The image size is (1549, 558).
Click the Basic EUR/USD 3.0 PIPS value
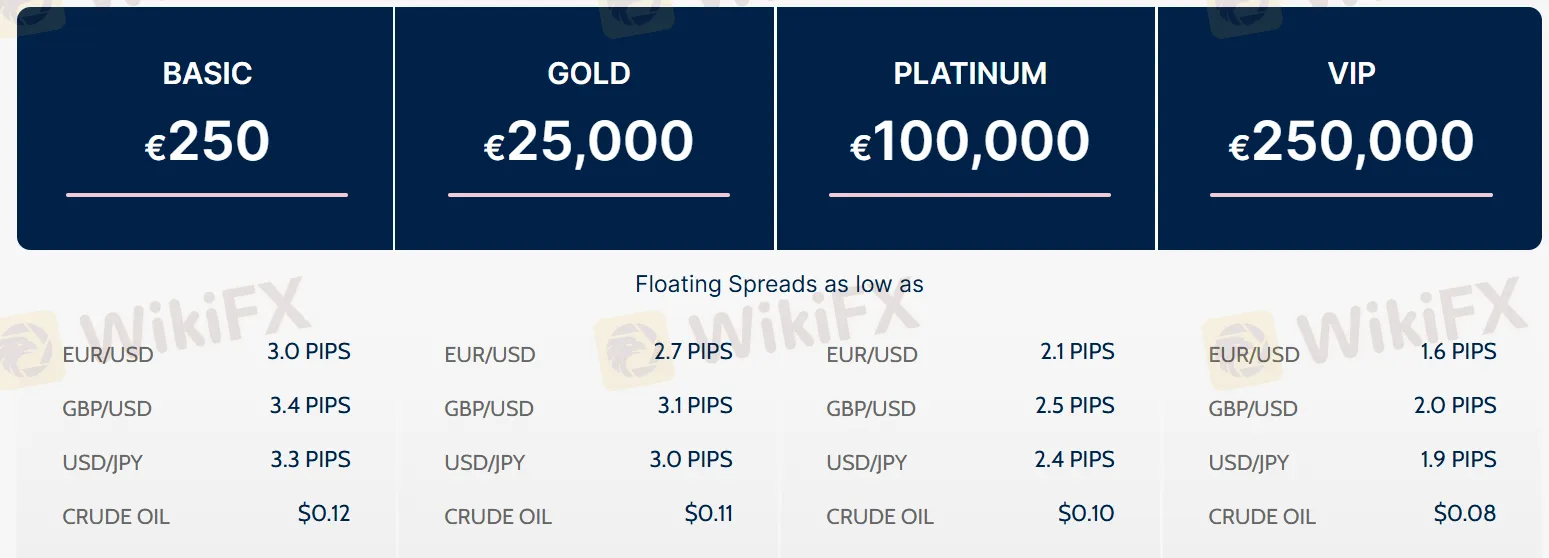(309, 351)
